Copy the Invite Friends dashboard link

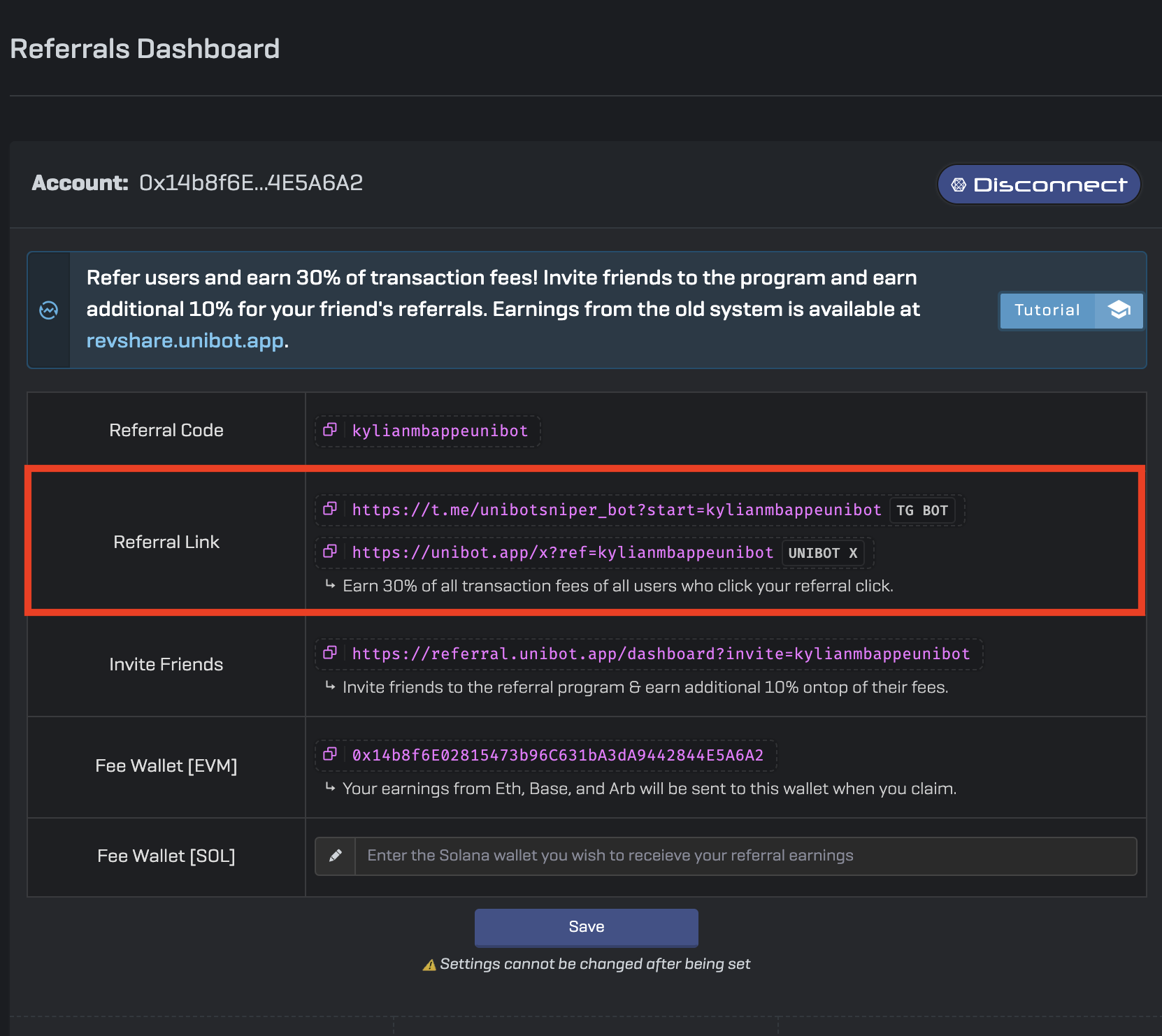click(330, 654)
